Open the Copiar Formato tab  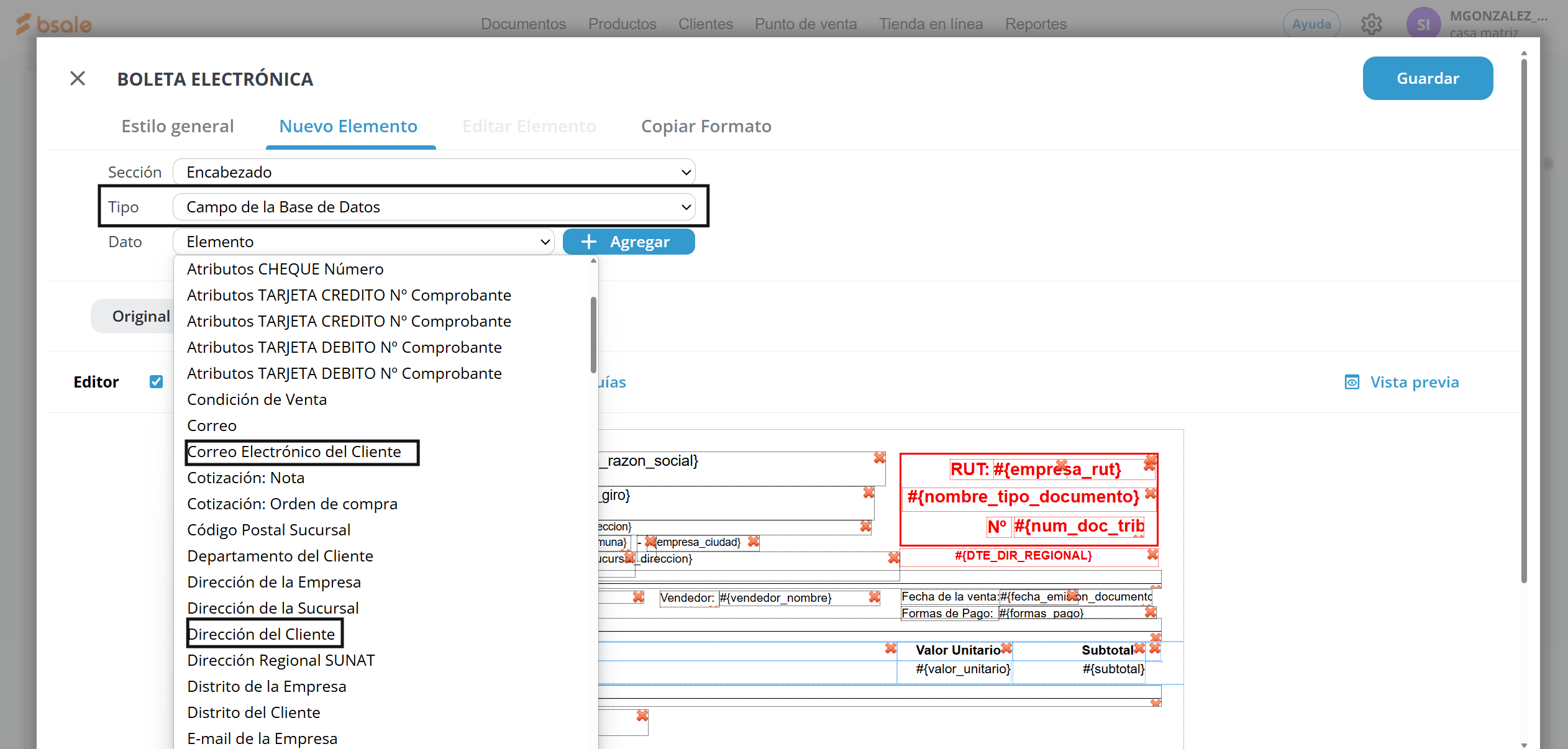click(706, 126)
